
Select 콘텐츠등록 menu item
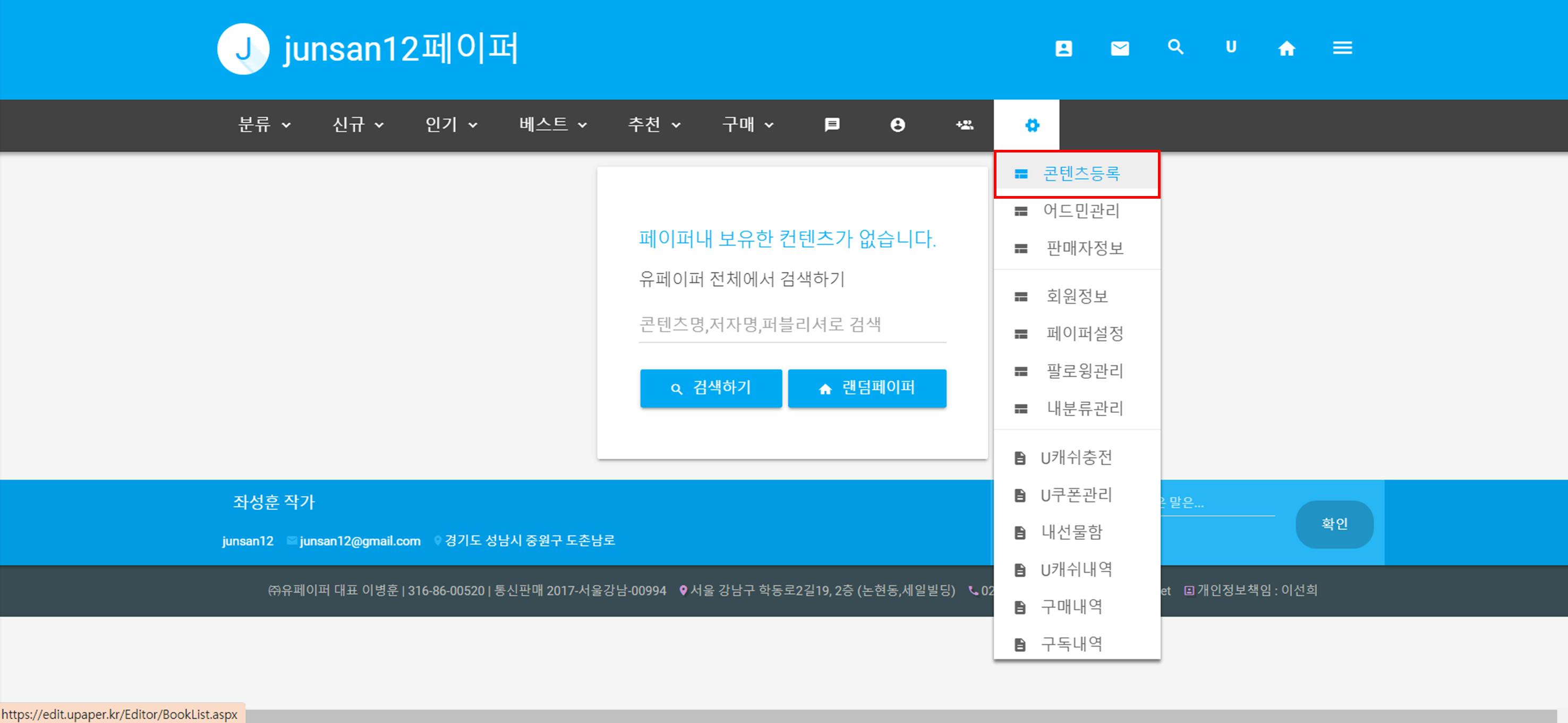pyautogui.click(x=1080, y=174)
